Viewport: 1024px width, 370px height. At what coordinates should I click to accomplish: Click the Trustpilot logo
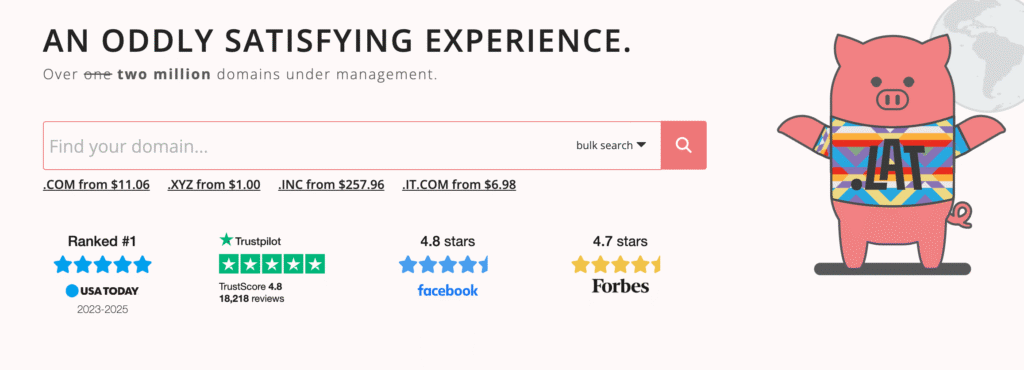[251, 240]
